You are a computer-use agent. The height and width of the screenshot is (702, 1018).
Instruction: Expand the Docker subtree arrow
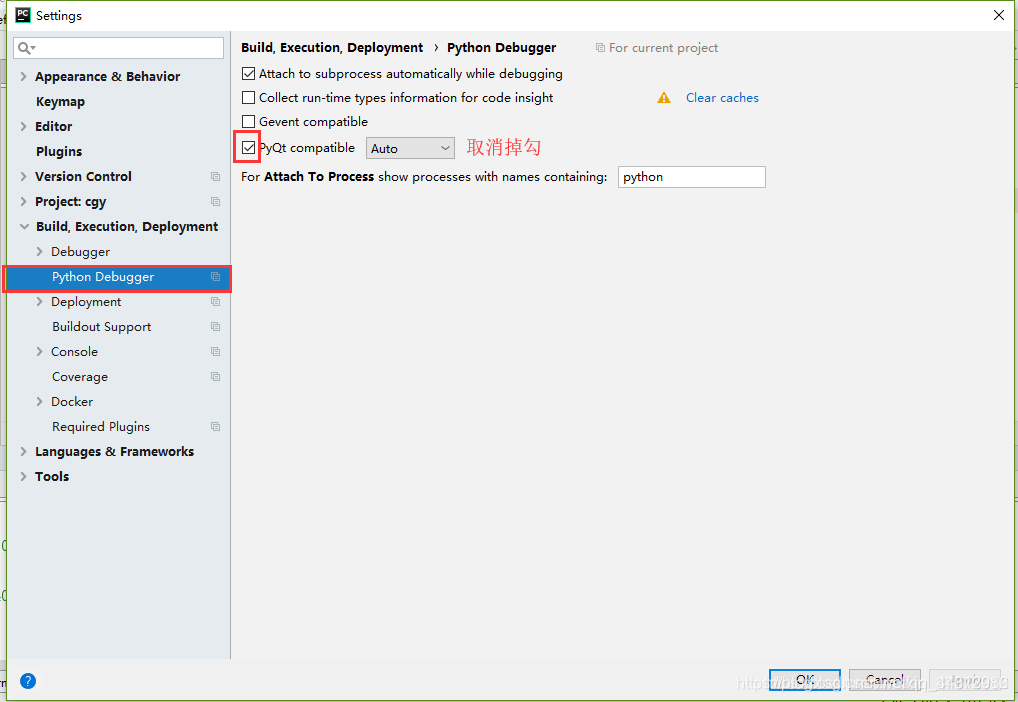(x=39, y=402)
